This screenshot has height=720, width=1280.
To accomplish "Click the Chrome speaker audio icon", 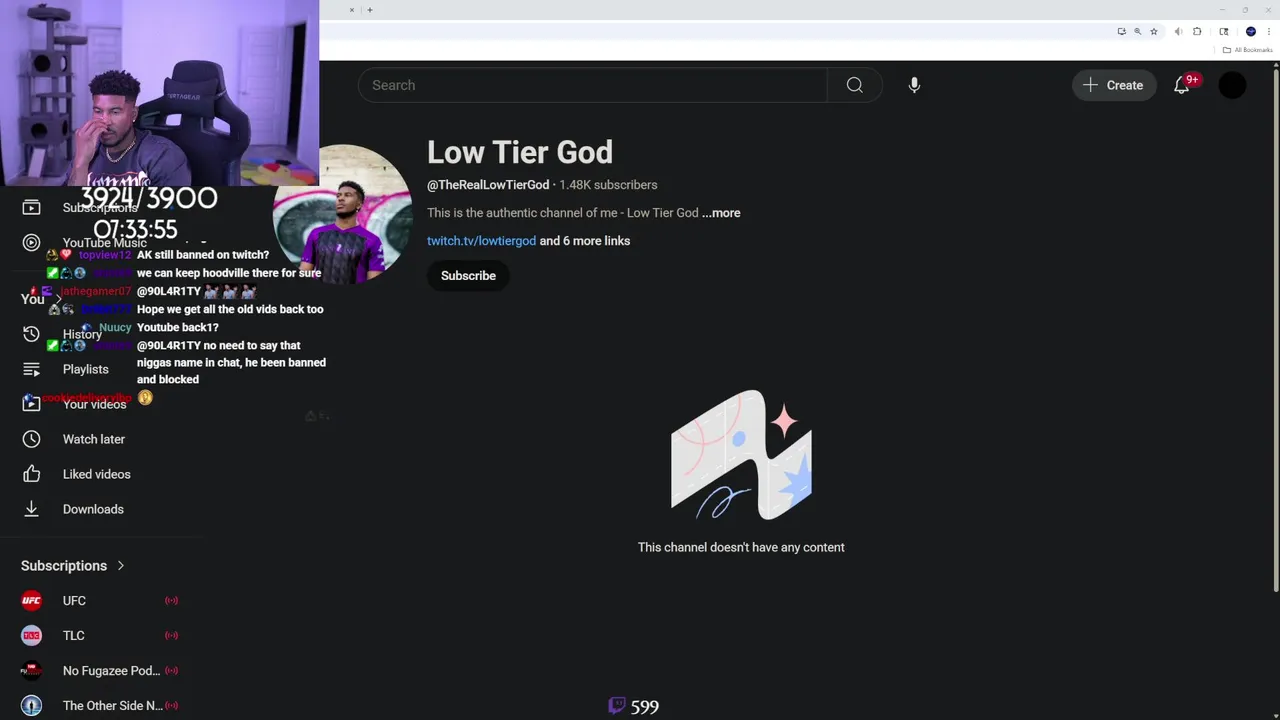I will coord(1178,32).
